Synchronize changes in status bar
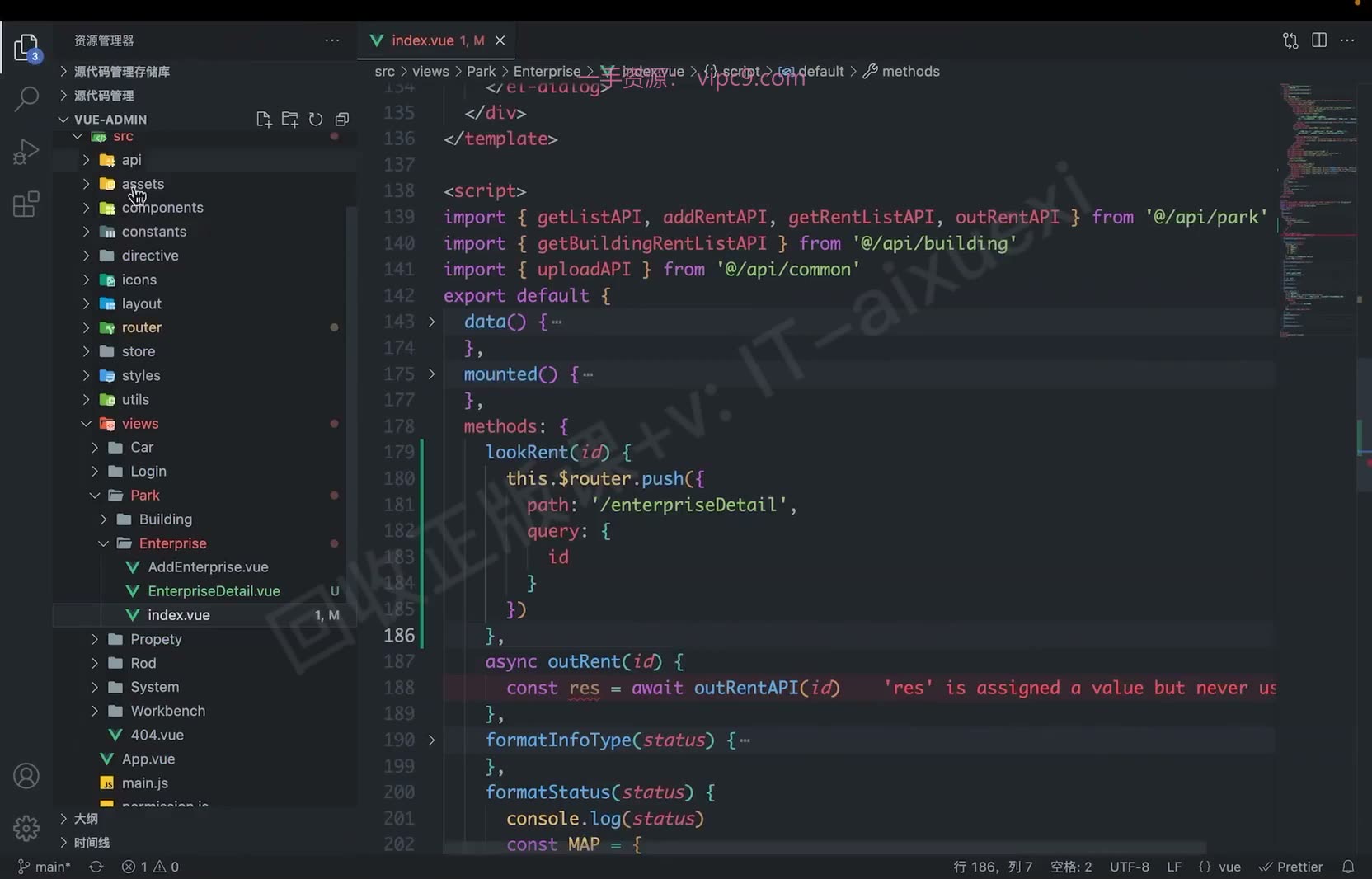This screenshot has width=1372, height=879. tap(96, 867)
